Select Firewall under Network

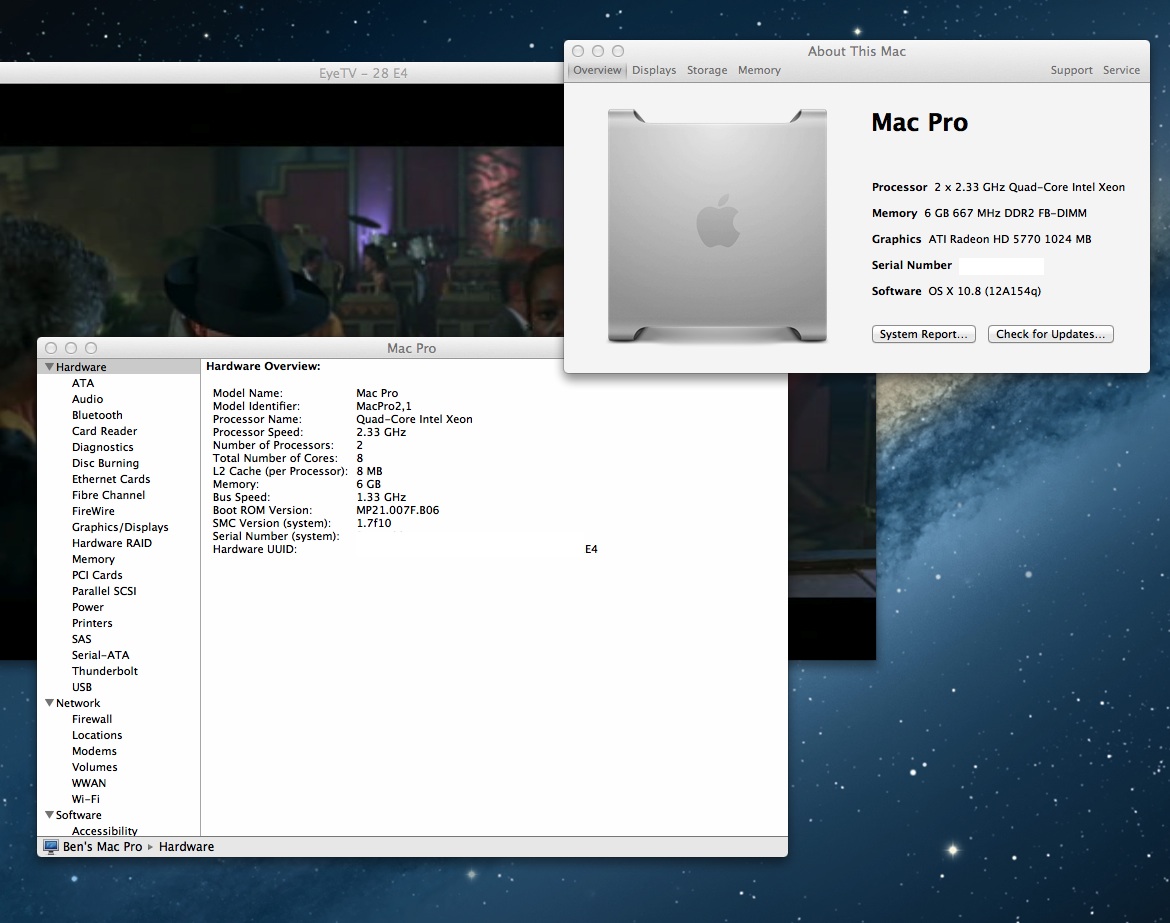(x=92, y=719)
